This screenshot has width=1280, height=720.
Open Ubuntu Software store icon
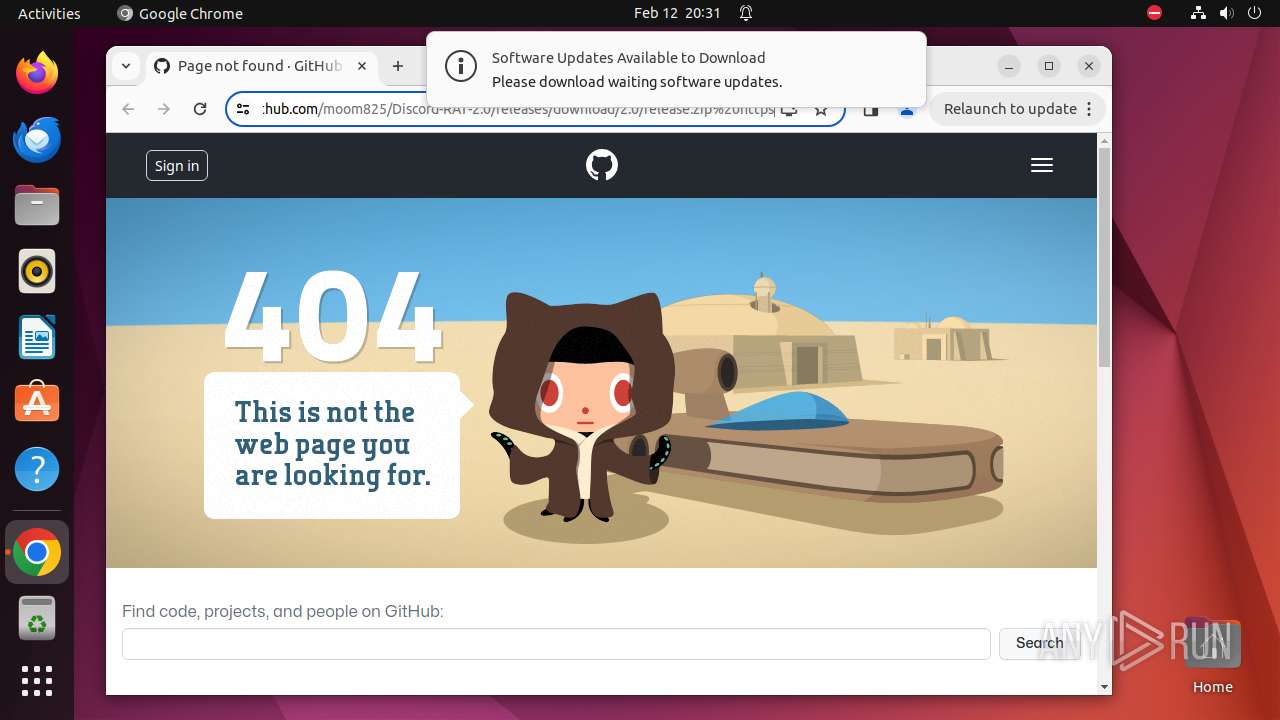click(37, 403)
